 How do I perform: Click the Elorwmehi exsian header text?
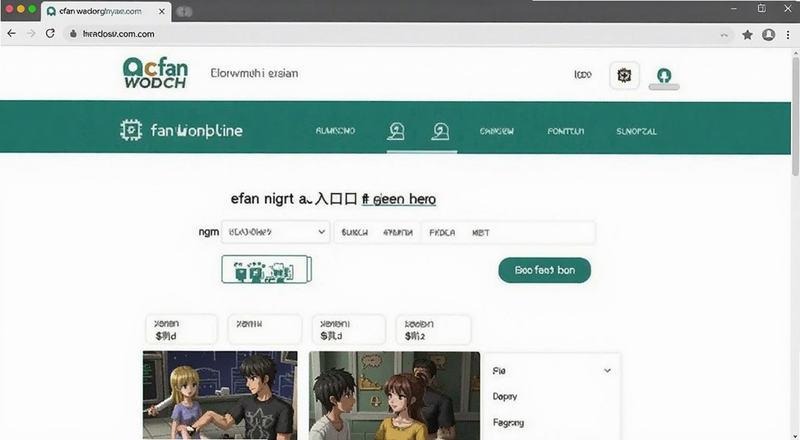pyautogui.click(x=254, y=74)
